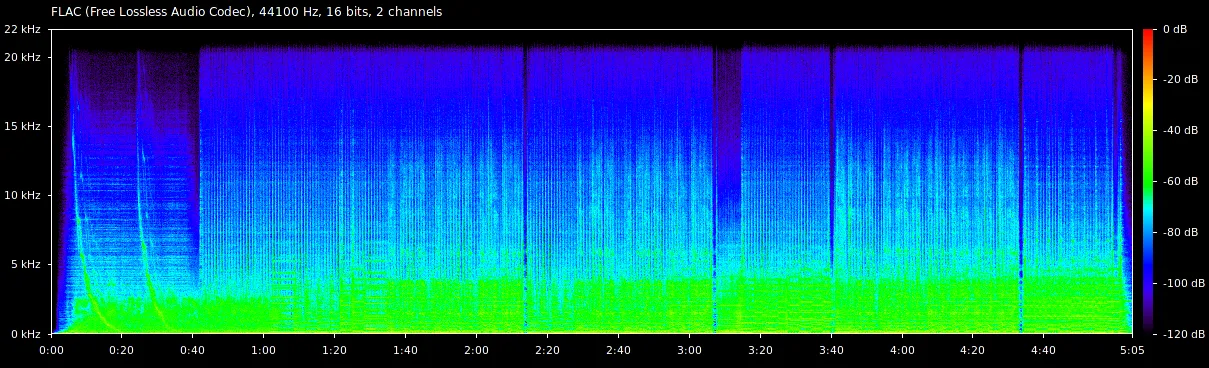Select the 5 kHz frequency axis label

pyautogui.click(x=26, y=265)
